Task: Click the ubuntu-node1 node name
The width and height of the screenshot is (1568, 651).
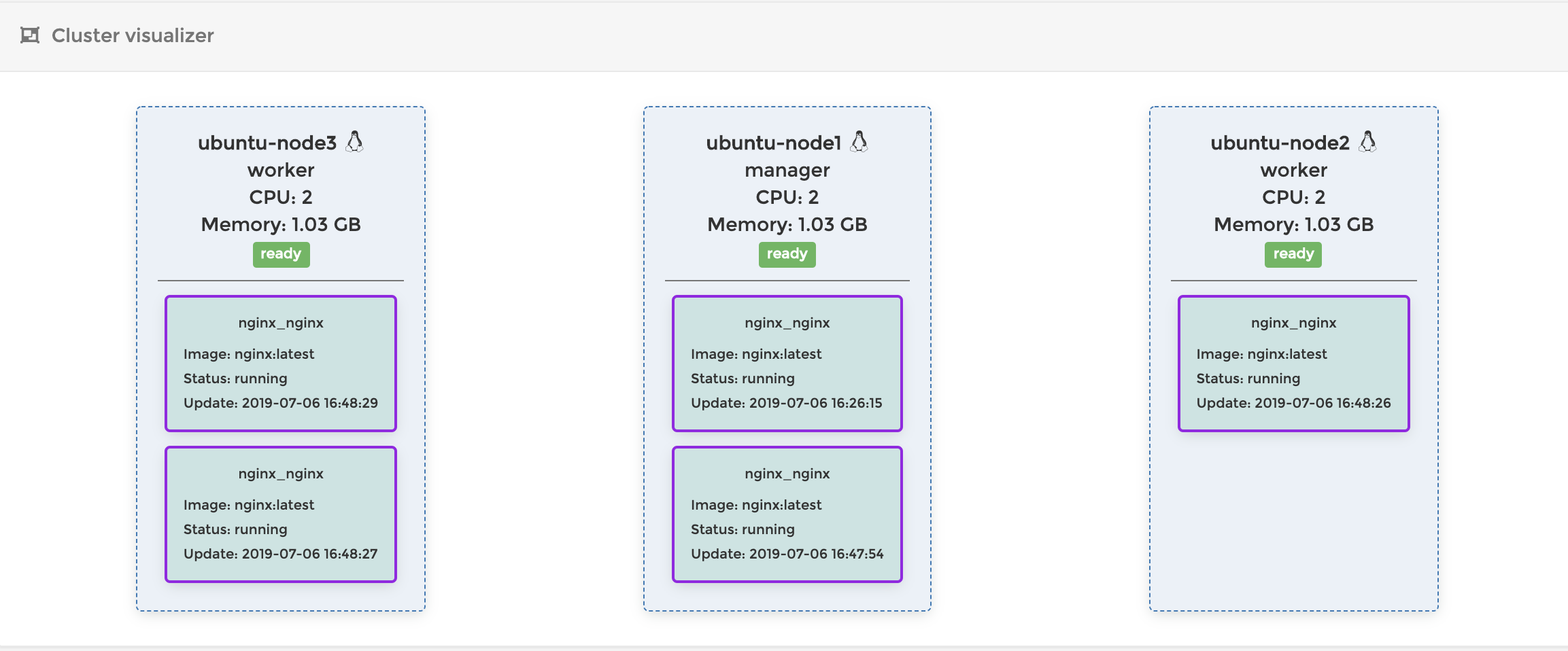Action: pos(773,143)
